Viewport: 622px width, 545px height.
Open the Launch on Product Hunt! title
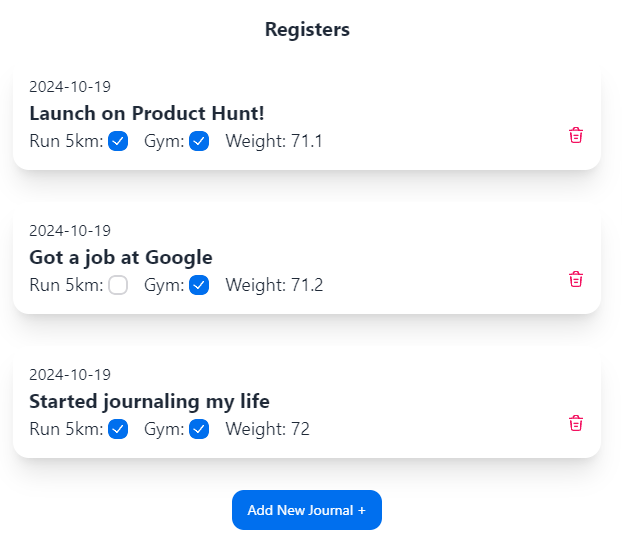(x=147, y=113)
